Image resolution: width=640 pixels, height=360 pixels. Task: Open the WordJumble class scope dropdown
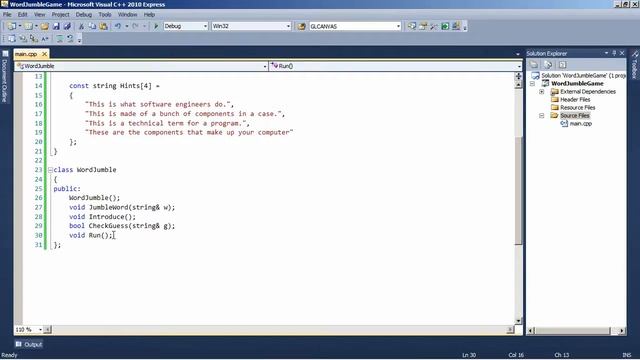[x=264, y=66]
